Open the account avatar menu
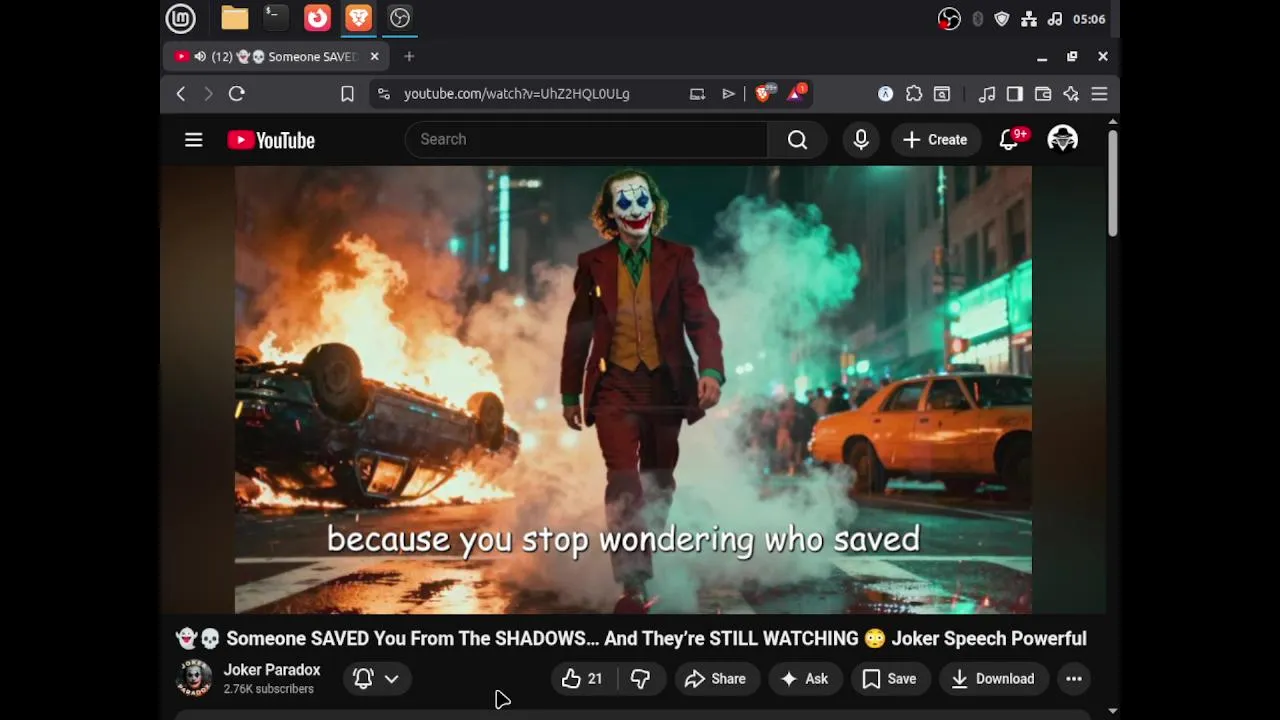1280x720 pixels. [x=1062, y=140]
